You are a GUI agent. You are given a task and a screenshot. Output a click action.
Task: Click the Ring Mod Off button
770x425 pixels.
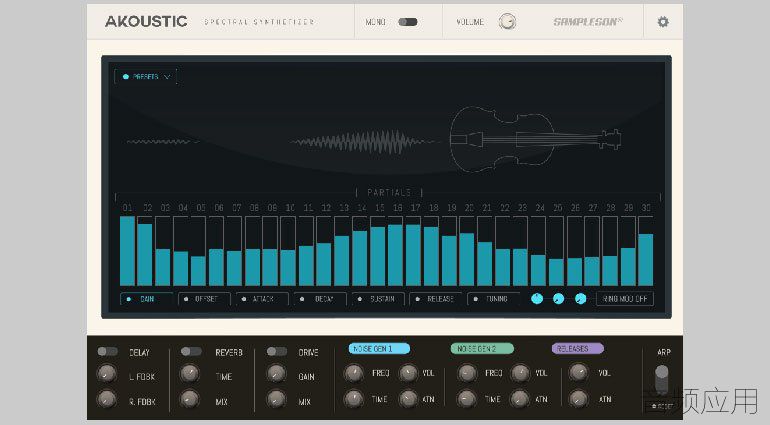pos(625,299)
